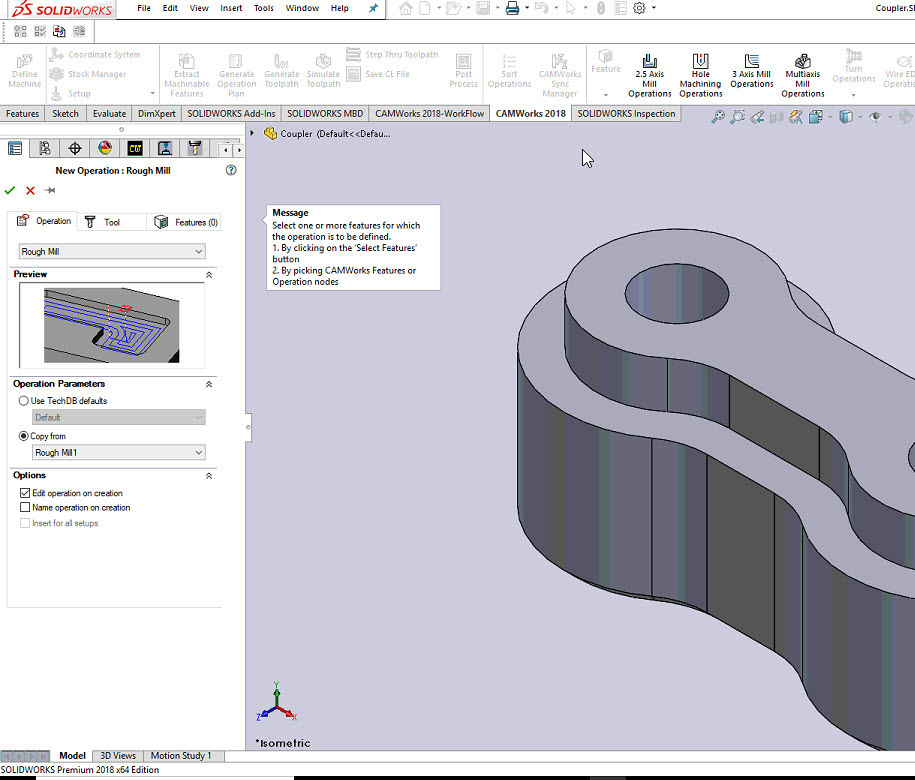Open the Rough Mill operation type dropdown
915x780 pixels.
[x=112, y=251]
